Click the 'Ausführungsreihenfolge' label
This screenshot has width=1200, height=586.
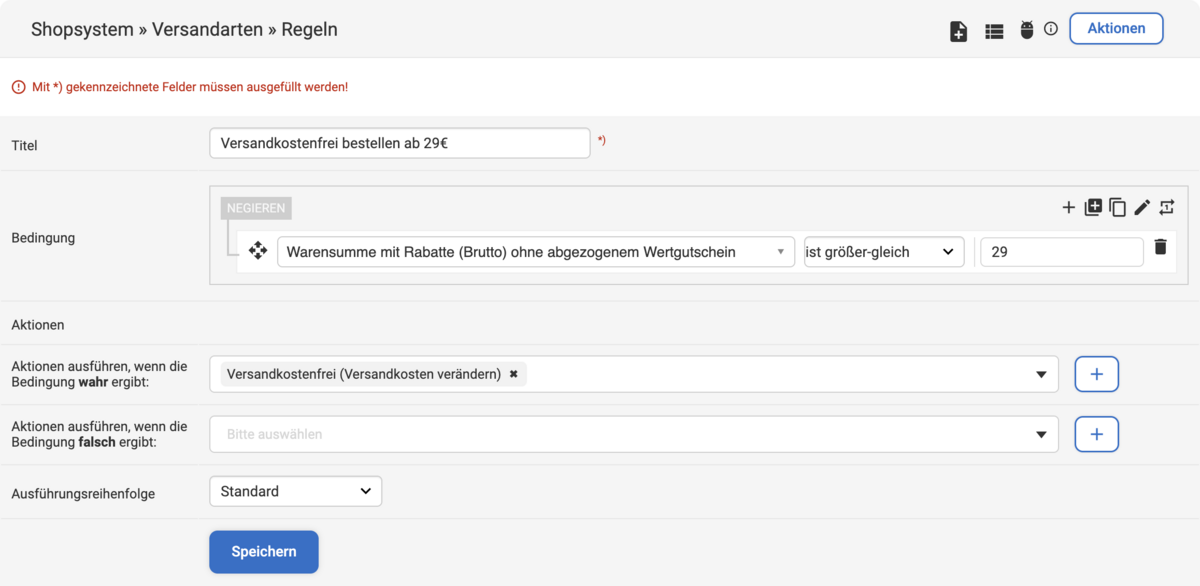click(83, 493)
